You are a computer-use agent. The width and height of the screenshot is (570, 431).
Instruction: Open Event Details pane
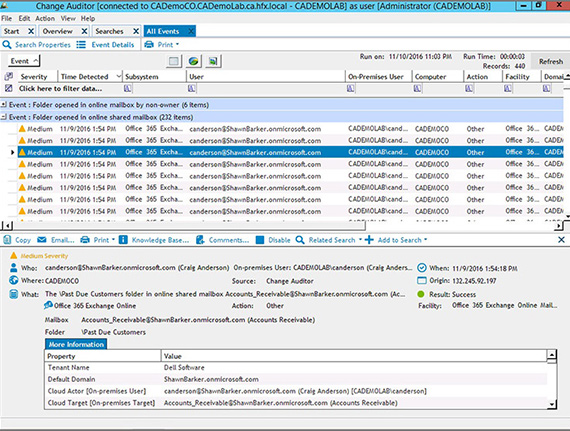tap(105, 45)
